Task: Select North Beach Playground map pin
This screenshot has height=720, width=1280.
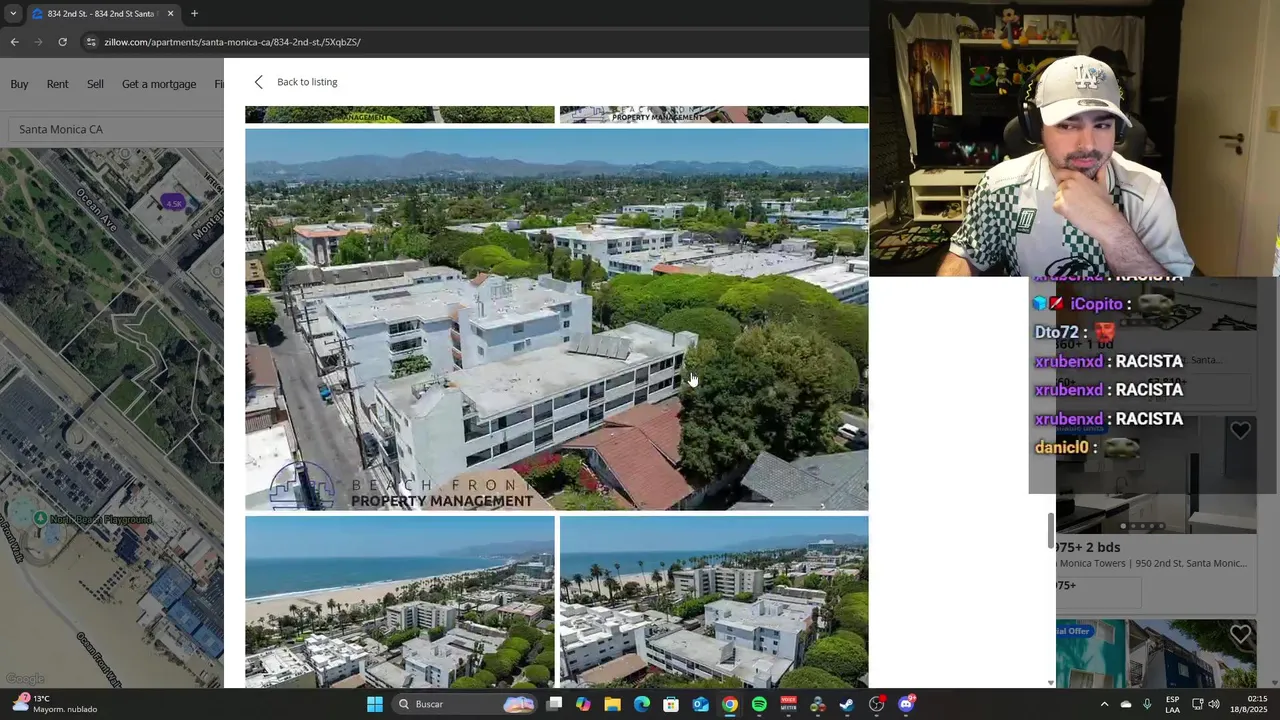Action: (40, 518)
